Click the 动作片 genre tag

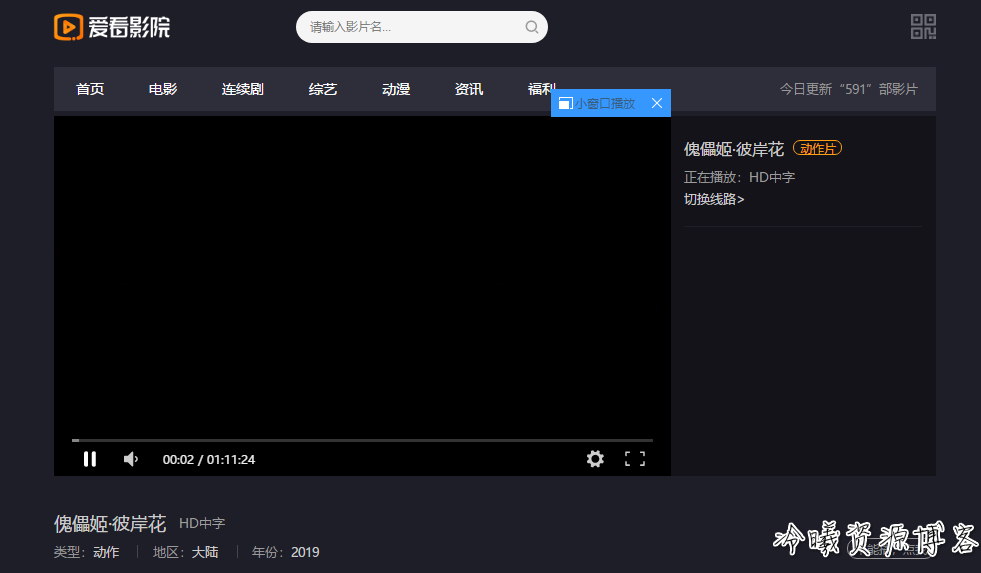pos(817,148)
